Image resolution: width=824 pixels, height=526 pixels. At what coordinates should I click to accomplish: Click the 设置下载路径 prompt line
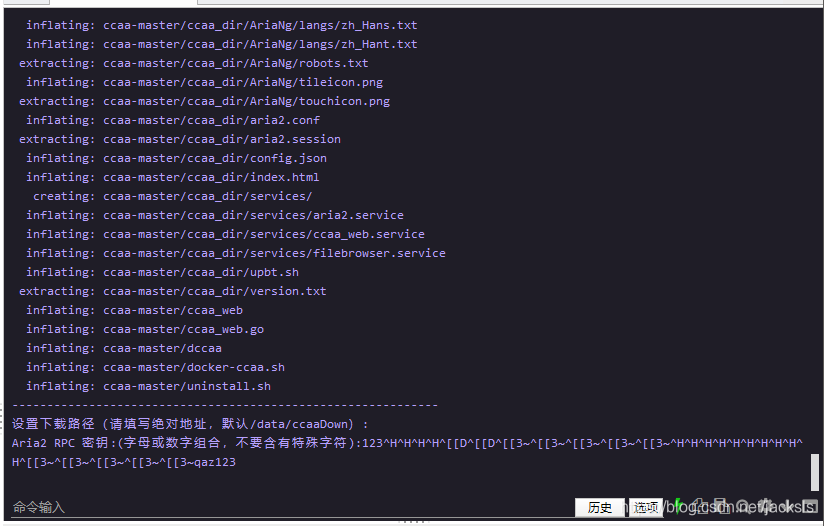190,424
